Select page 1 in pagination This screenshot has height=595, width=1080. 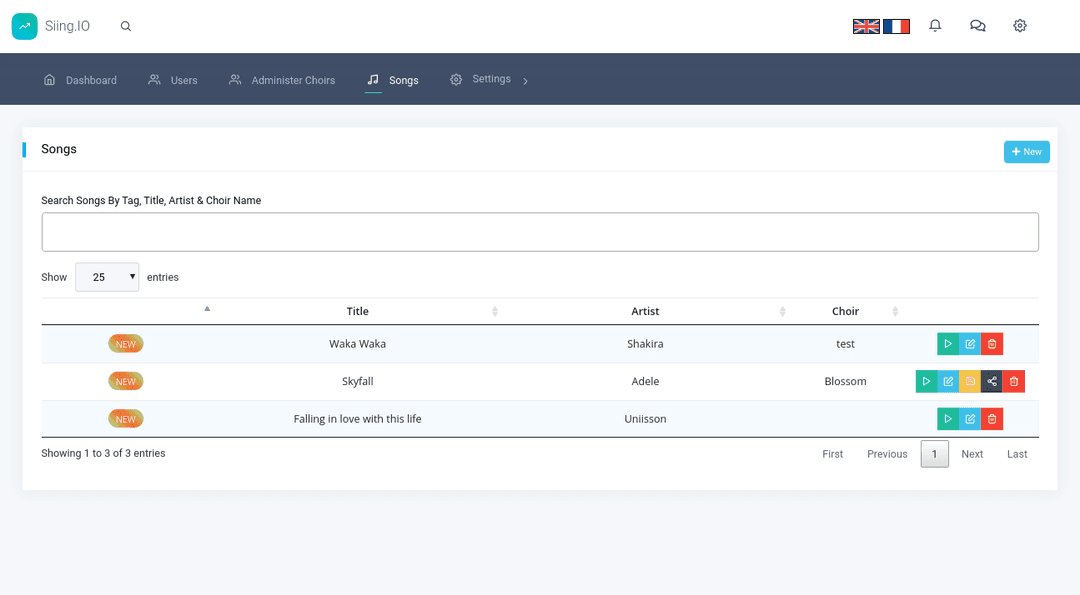(935, 454)
